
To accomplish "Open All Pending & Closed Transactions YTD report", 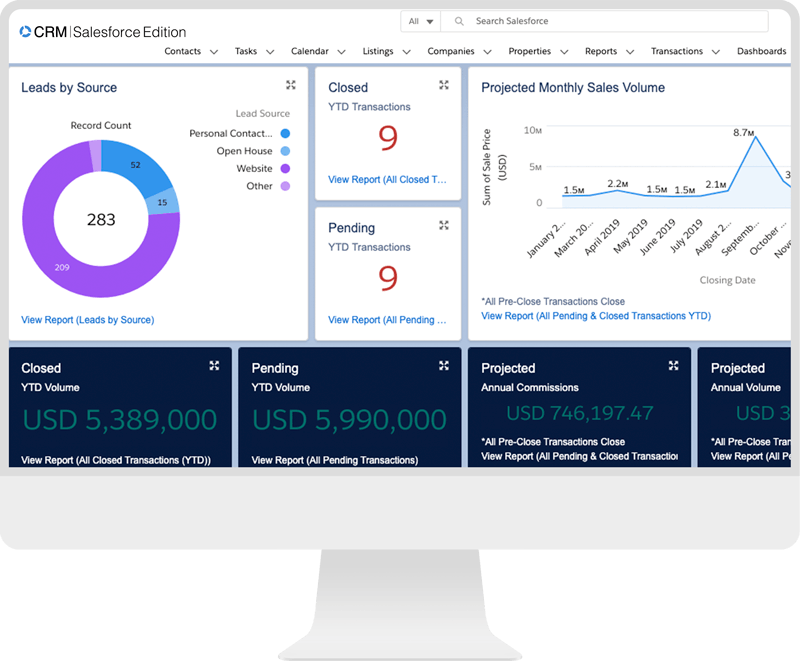I will 596,316.
